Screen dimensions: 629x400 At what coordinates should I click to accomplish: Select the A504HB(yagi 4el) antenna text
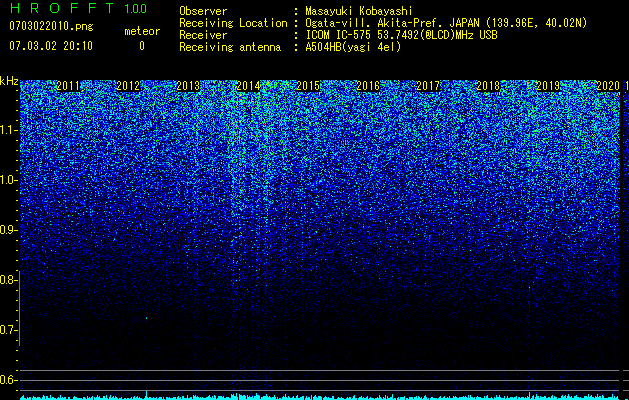[x=353, y=47]
